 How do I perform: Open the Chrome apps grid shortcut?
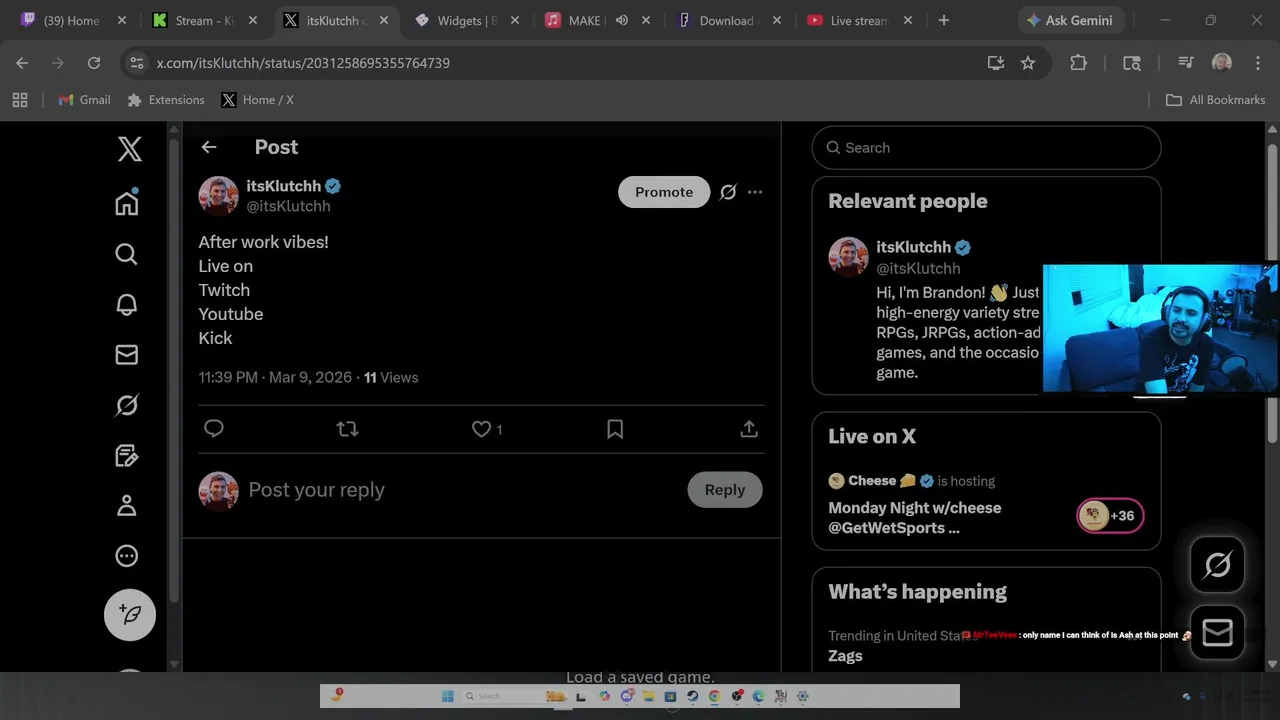20,100
